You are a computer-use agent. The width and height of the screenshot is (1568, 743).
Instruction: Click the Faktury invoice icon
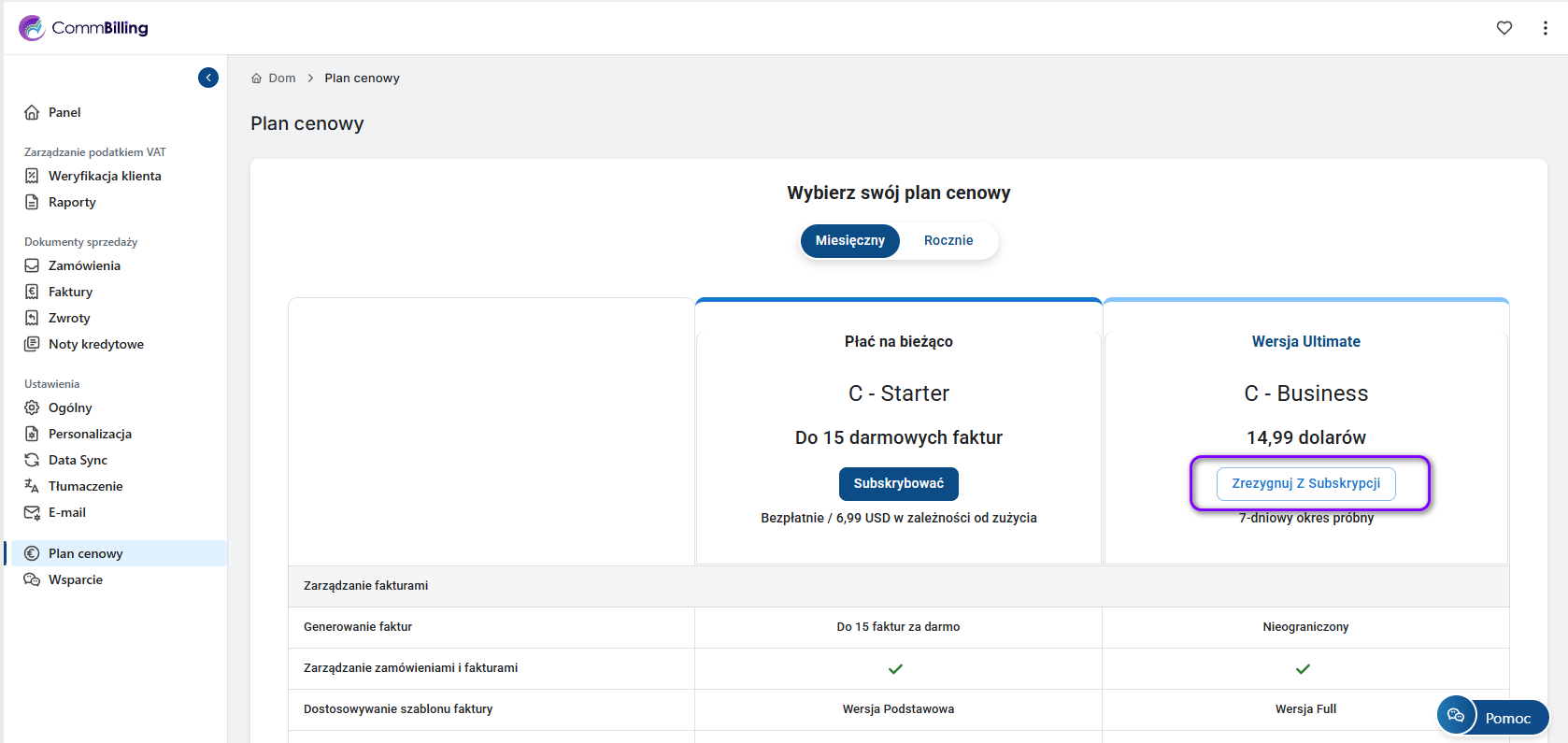32,292
